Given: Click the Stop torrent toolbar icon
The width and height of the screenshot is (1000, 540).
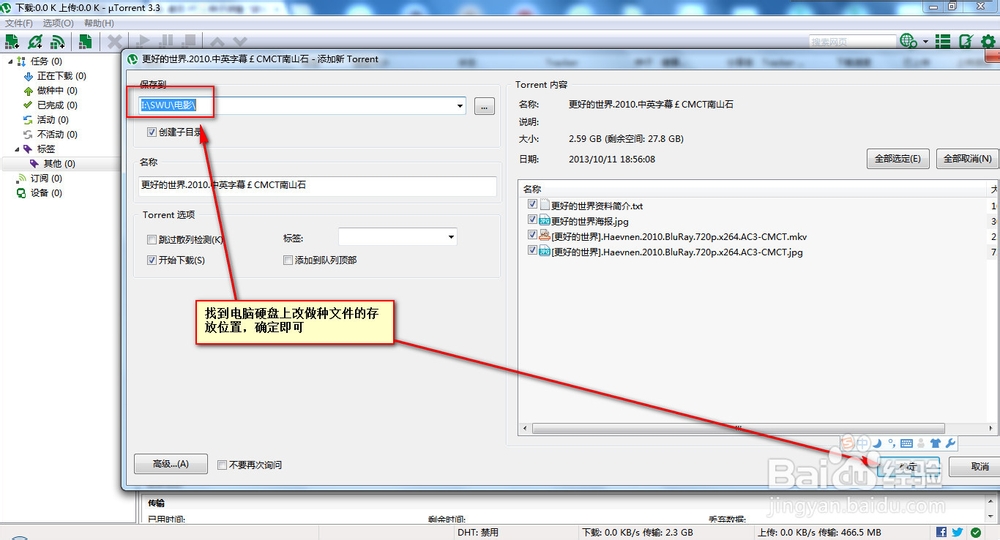Looking at the screenshot, I should 189,42.
